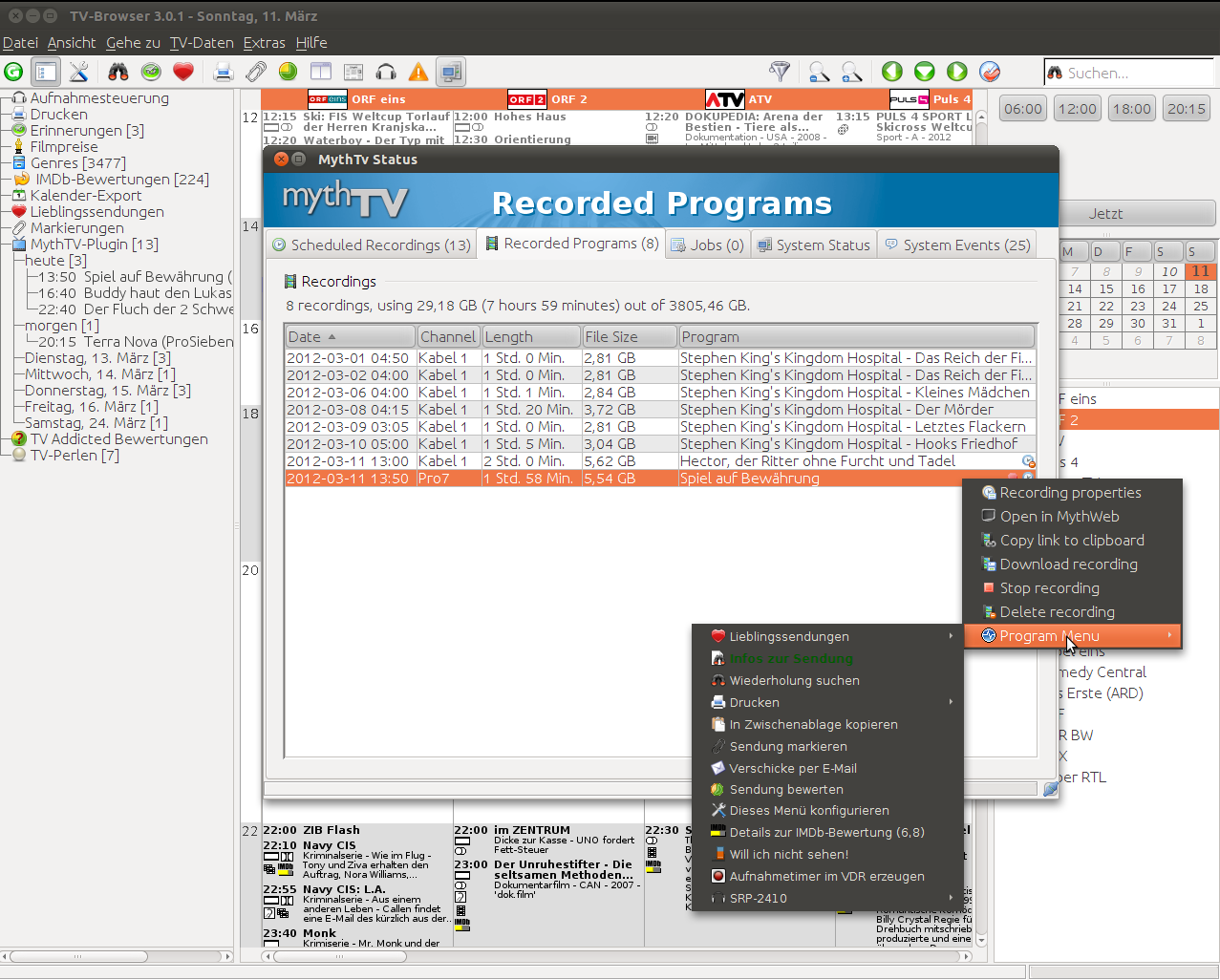Click the green reminder icon in toolbar
This screenshot has height=980, width=1220.
click(x=151, y=72)
